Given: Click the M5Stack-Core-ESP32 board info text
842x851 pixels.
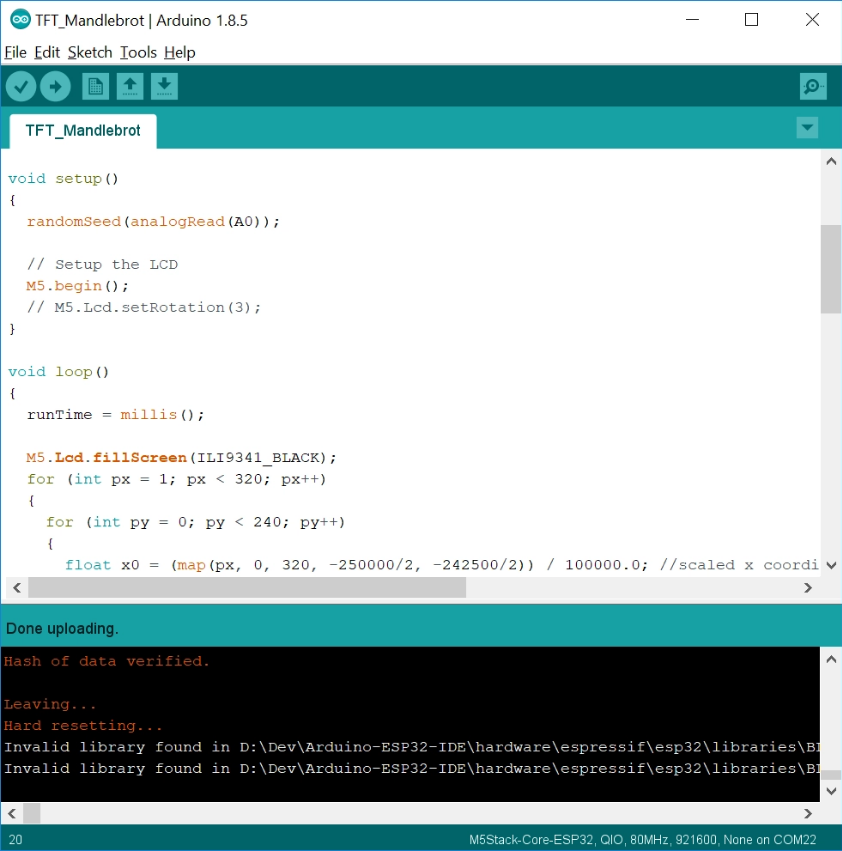Looking at the screenshot, I should [642, 840].
